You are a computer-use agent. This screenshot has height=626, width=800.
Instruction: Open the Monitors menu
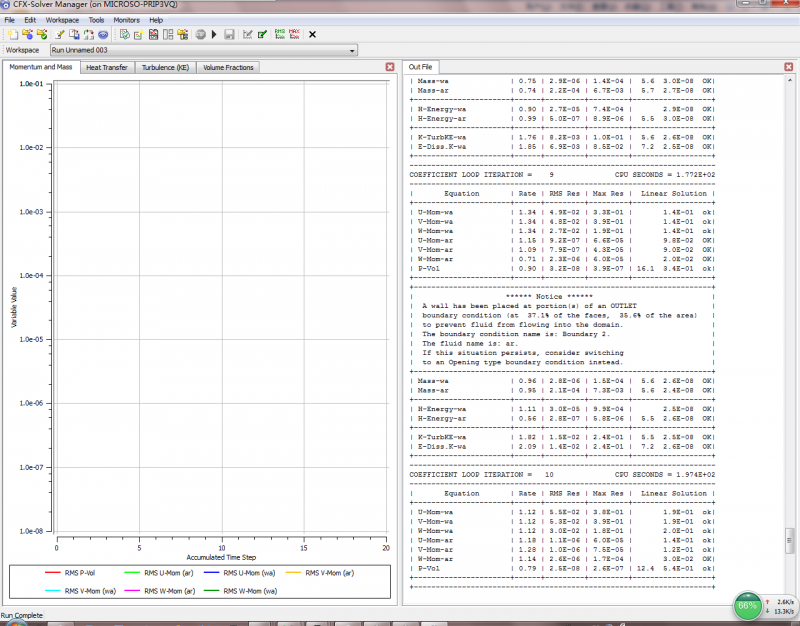[126, 20]
